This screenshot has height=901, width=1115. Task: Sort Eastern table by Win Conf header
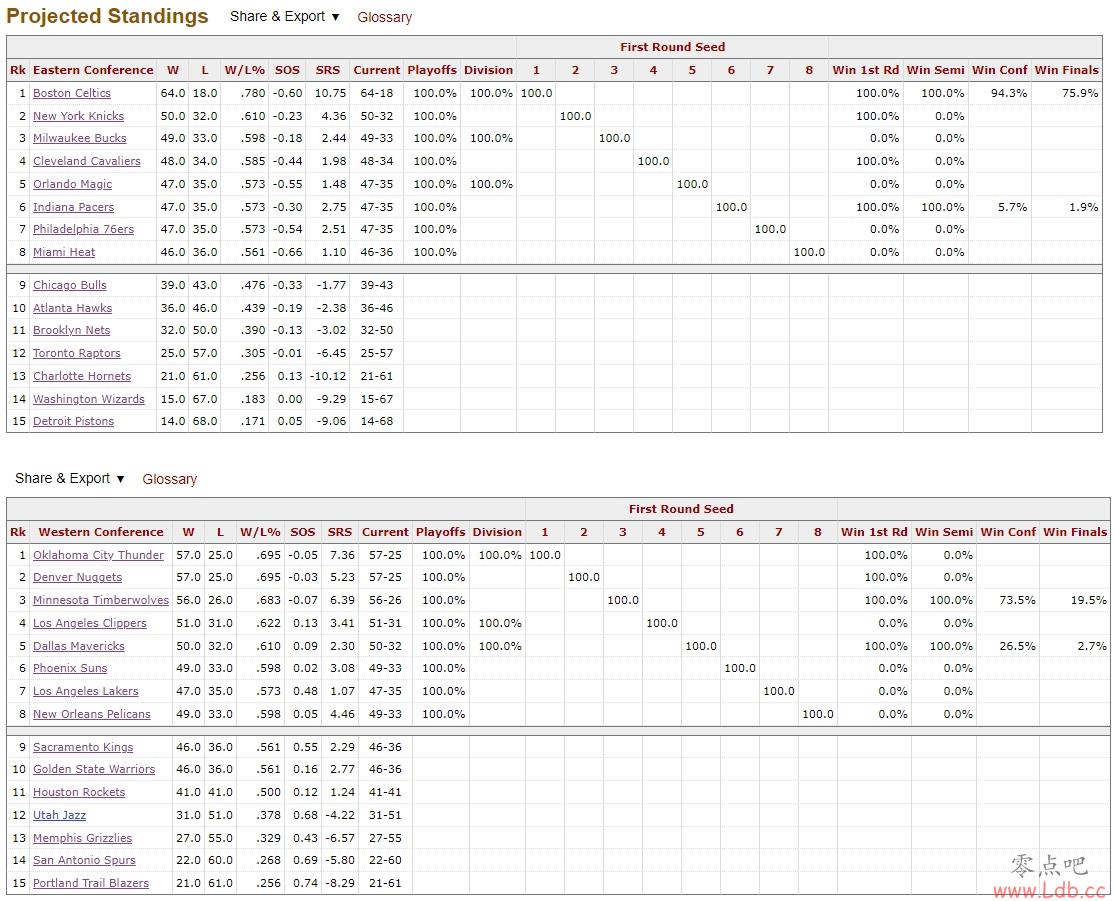click(x=1000, y=70)
